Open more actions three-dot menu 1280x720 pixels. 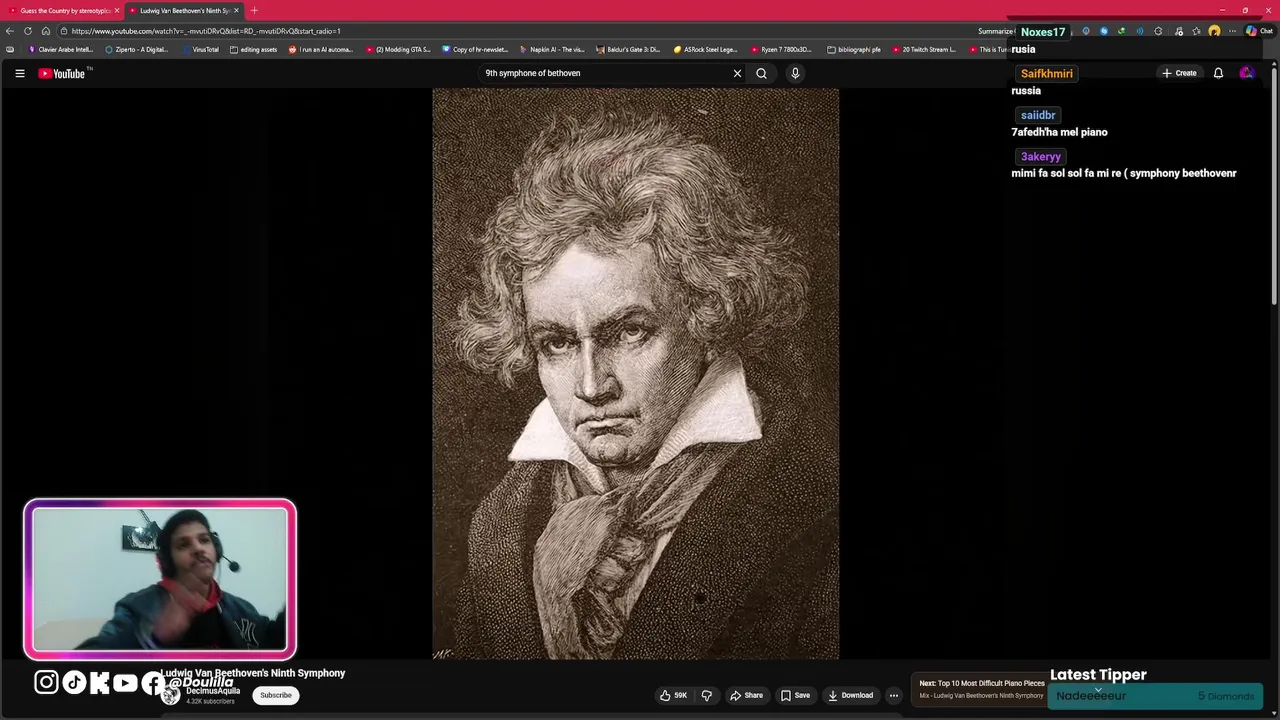(894, 695)
